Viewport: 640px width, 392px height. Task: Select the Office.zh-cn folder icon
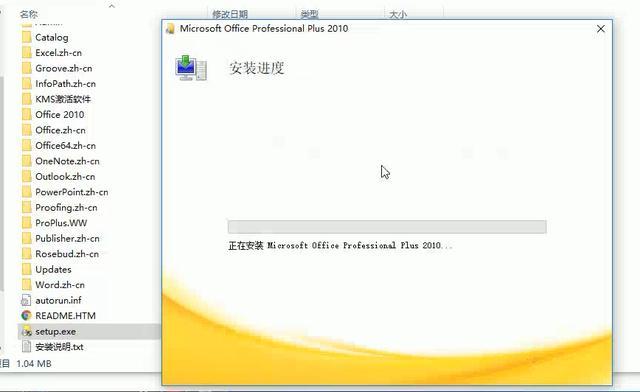pyautogui.click(x=27, y=130)
